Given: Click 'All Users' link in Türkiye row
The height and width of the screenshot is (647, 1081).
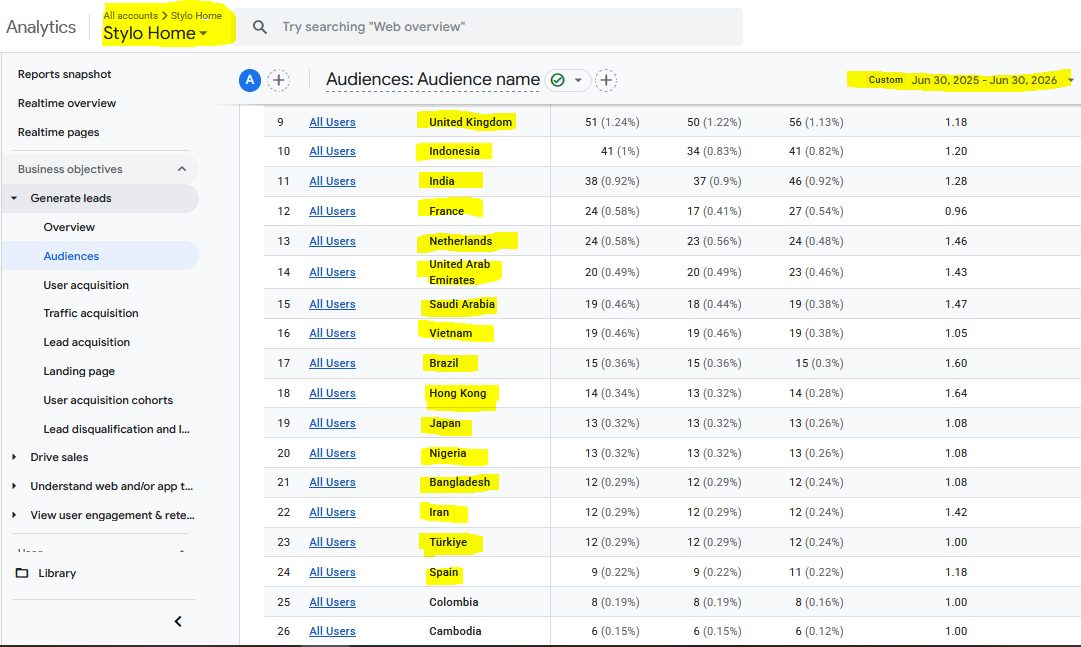Looking at the screenshot, I should (332, 542).
